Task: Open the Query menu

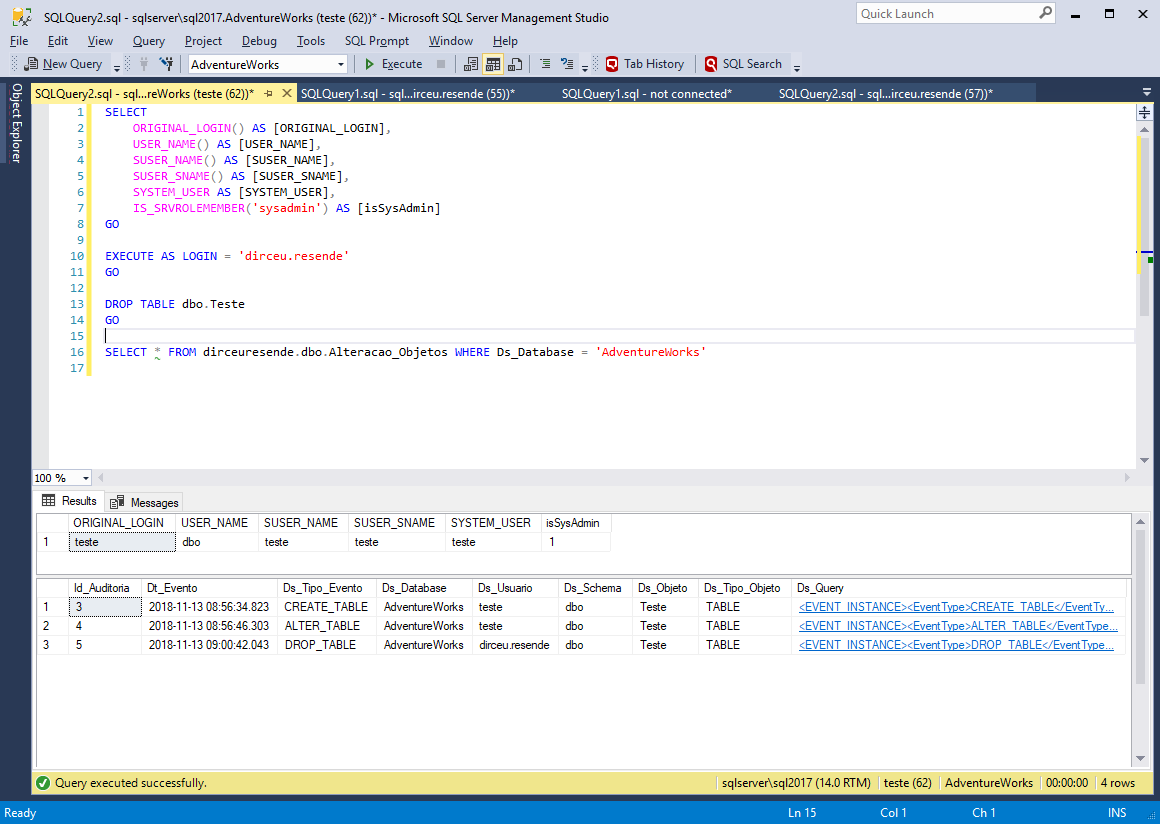Action: (x=149, y=41)
